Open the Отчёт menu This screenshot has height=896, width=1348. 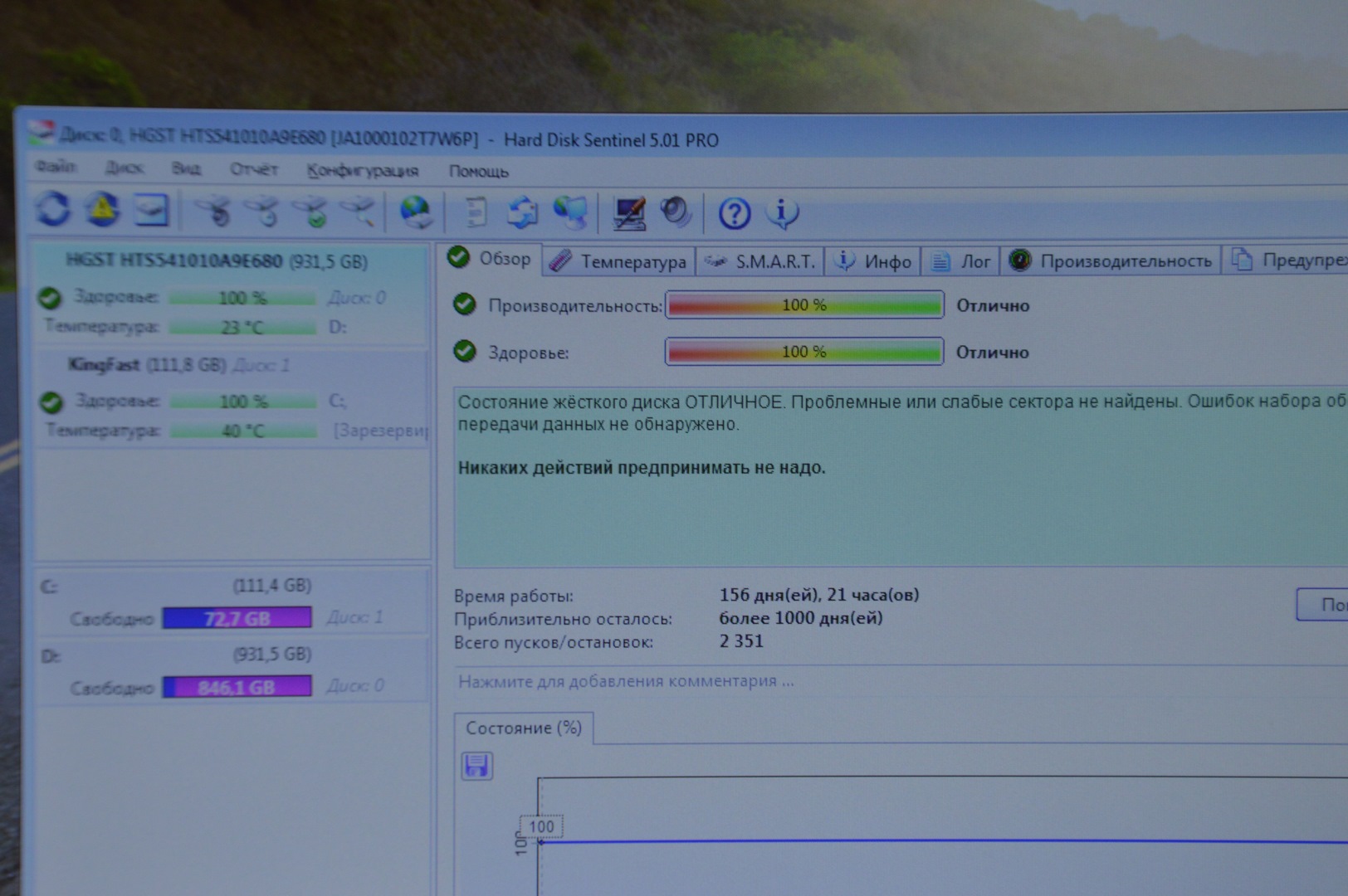[x=253, y=169]
